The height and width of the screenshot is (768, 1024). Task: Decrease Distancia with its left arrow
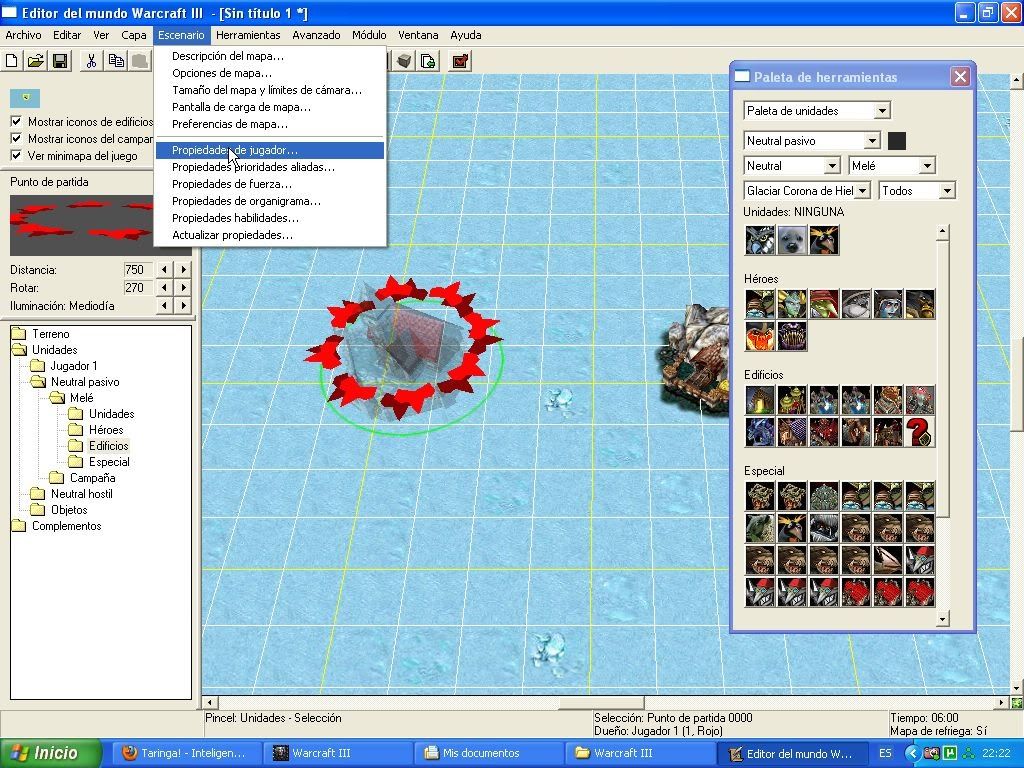click(164, 270)
